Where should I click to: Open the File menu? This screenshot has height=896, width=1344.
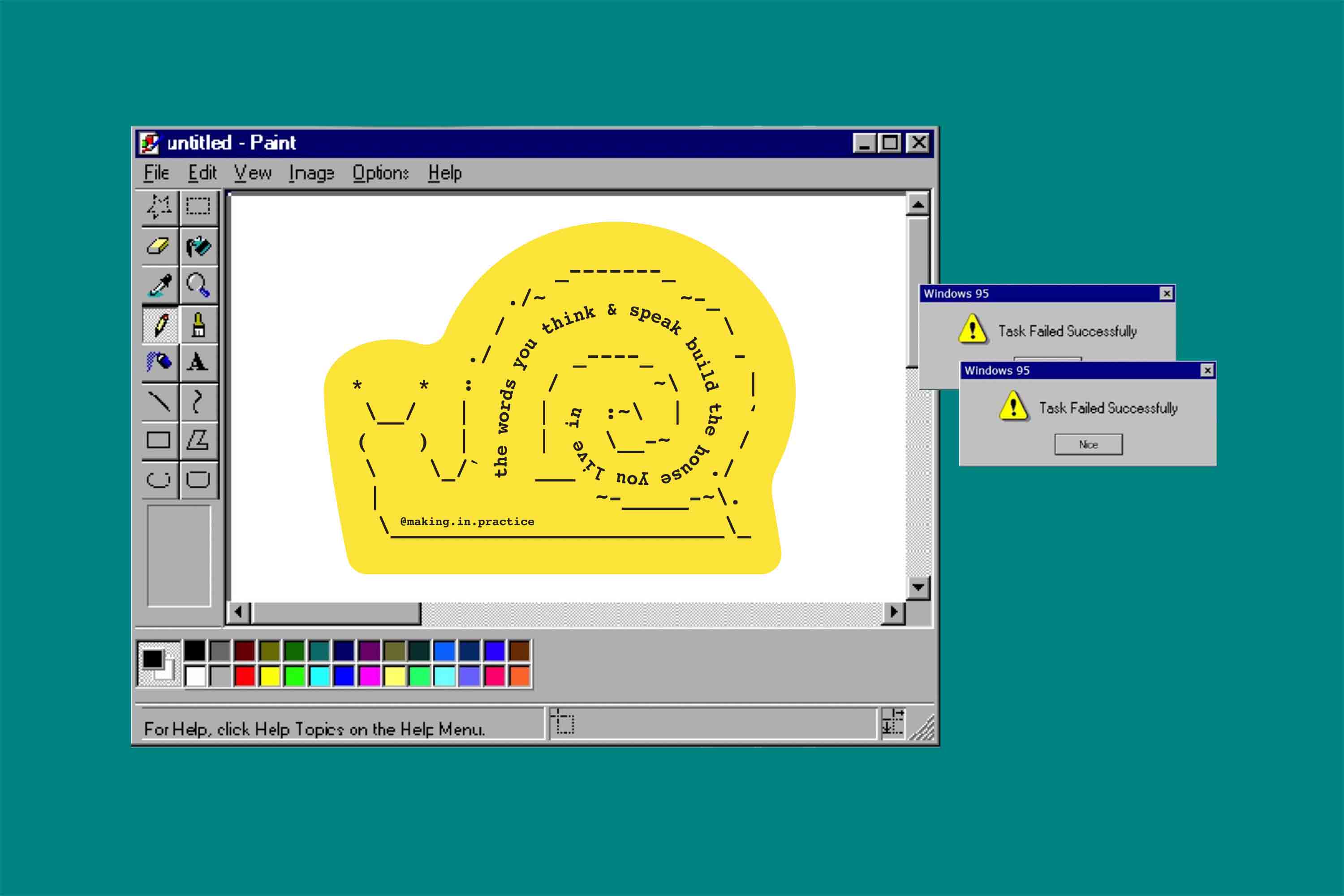click(x=156, y=172)
